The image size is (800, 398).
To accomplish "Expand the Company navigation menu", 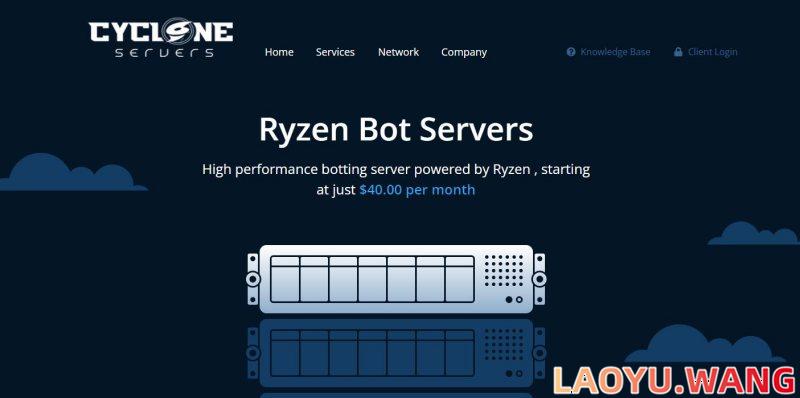I will pos(464,52).
